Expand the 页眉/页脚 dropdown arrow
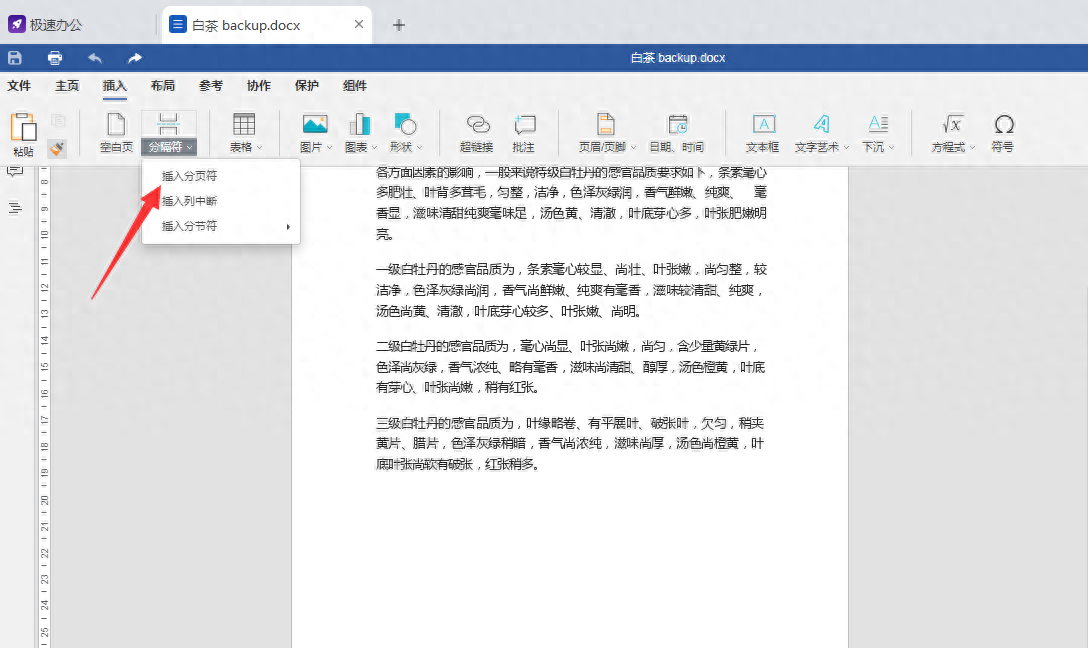Viewport: 1088px width, 648px height. point(633,147)
